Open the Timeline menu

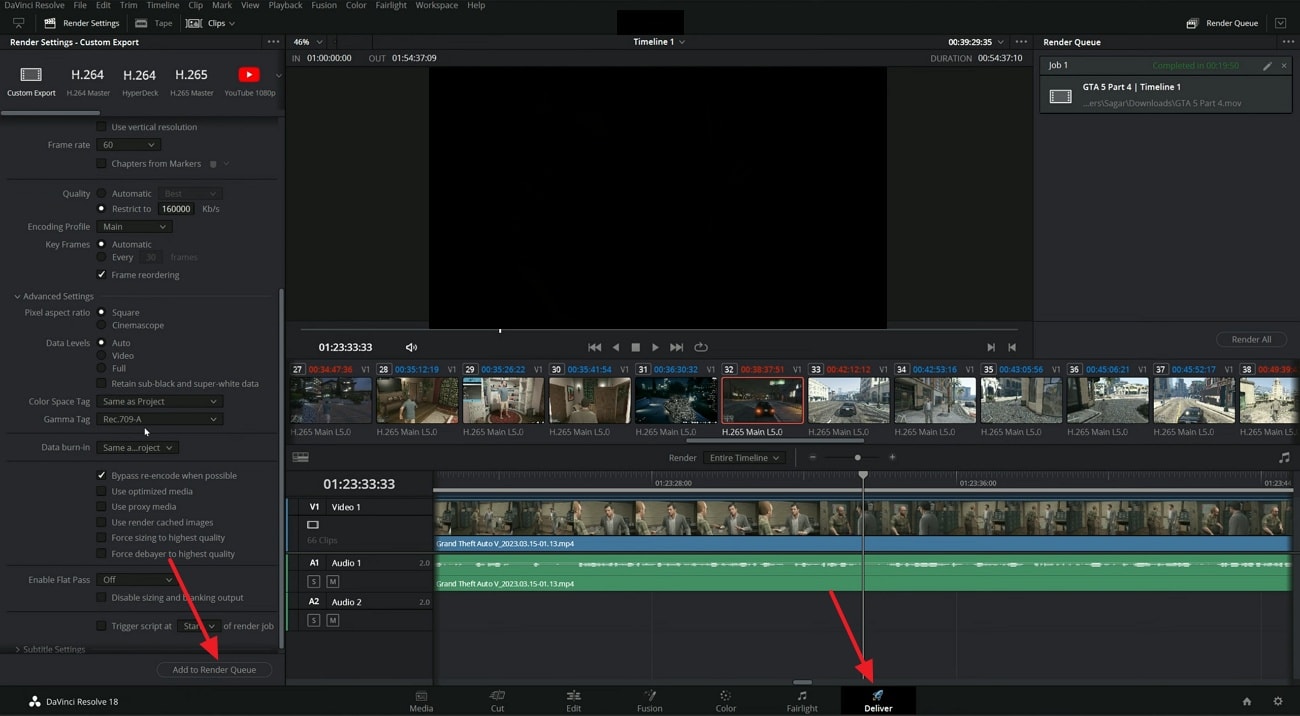point(163,5)
